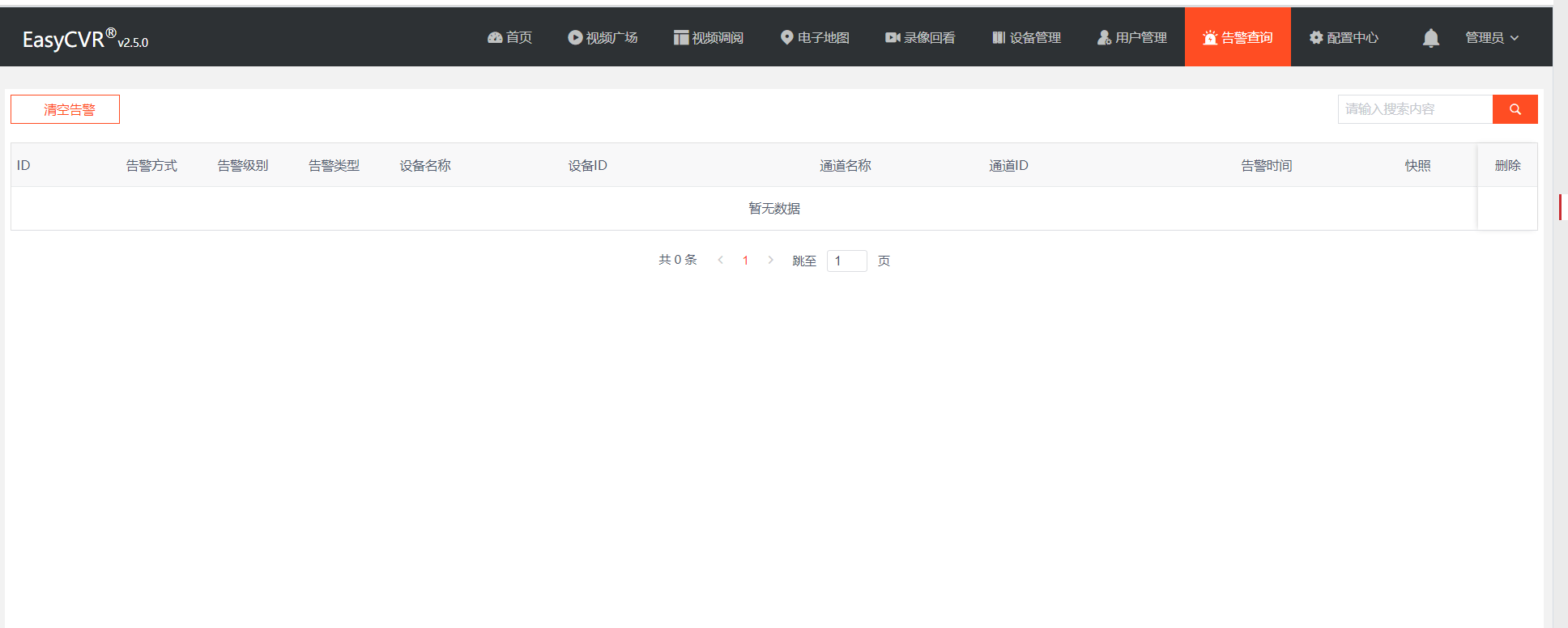The image size is (1568, 628).
Task: Click the 快照 column header
Action: coord(1417,165)
